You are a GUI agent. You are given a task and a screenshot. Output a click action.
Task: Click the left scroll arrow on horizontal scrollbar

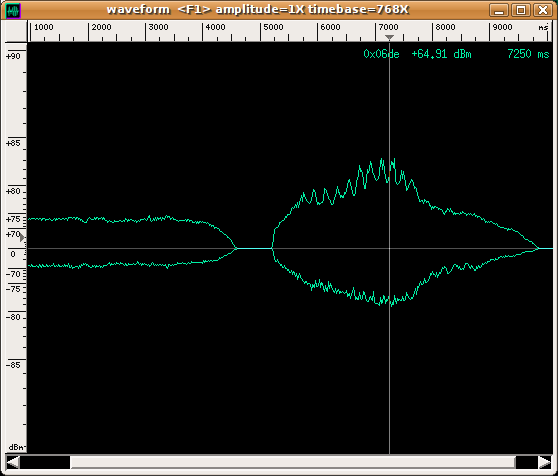pos(13,462)
